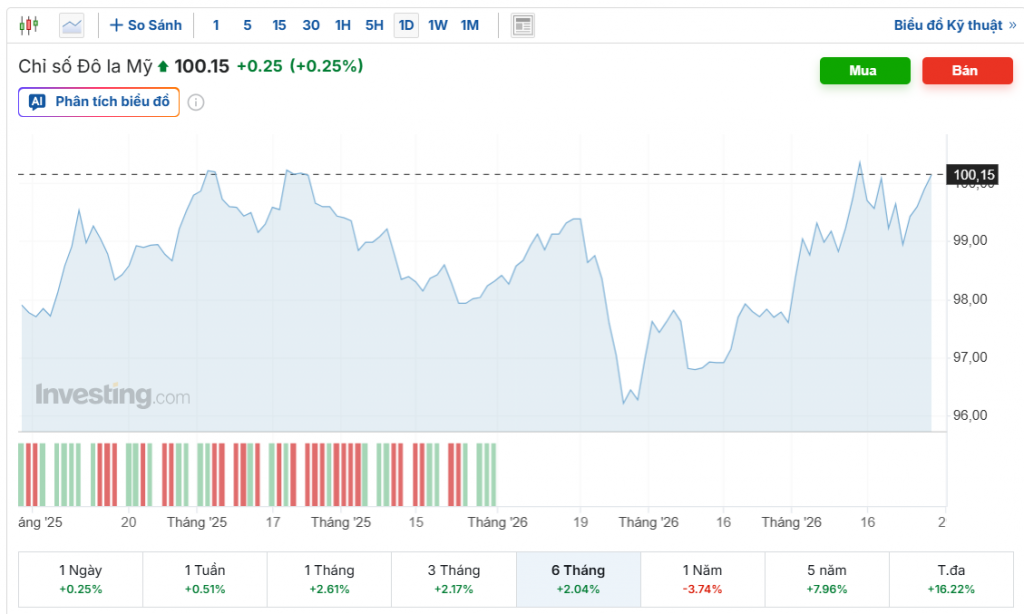Click the info icon beside Phân tích biểu đồ

tap(196, 102)
